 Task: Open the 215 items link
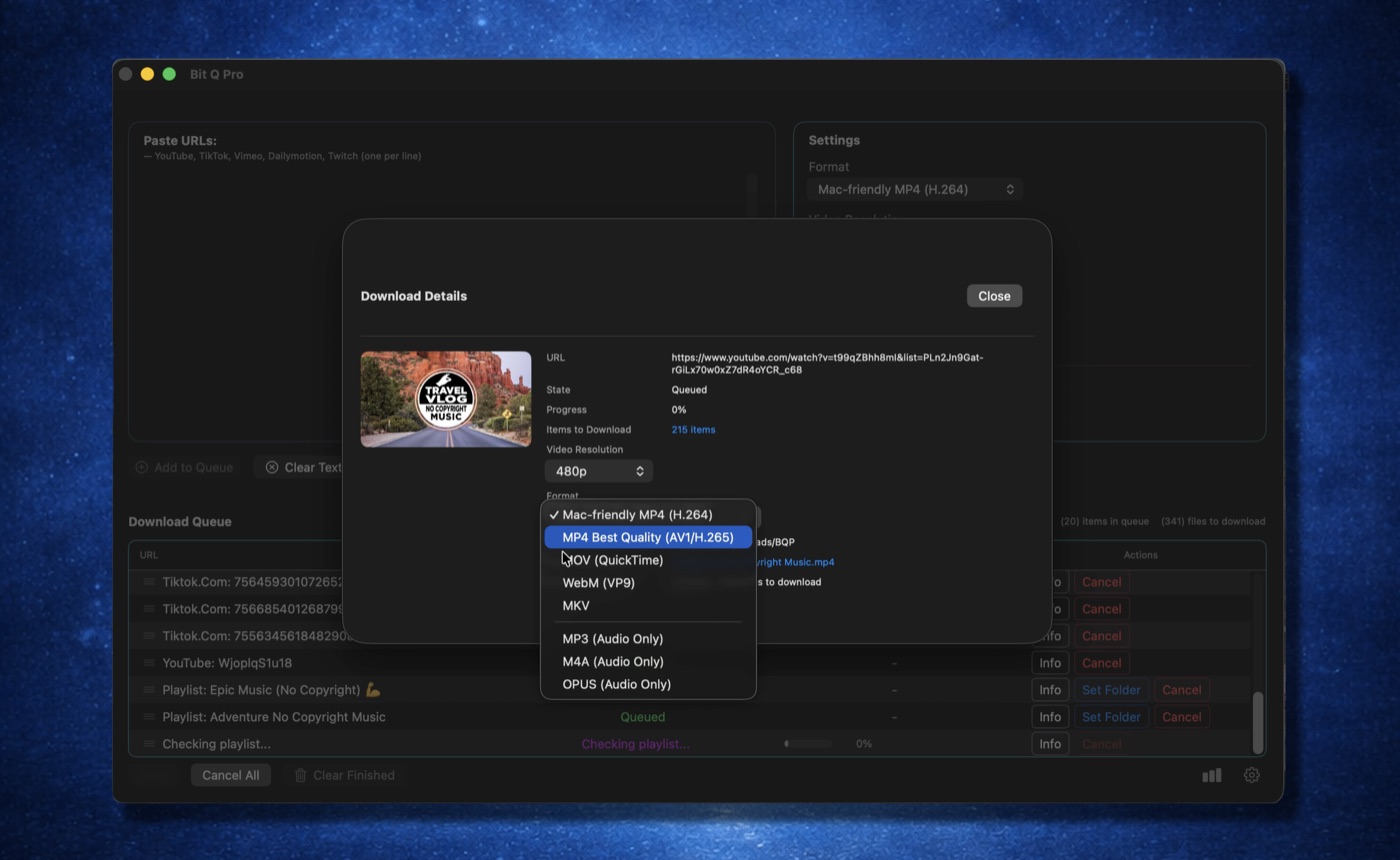[x=693, y=430]
